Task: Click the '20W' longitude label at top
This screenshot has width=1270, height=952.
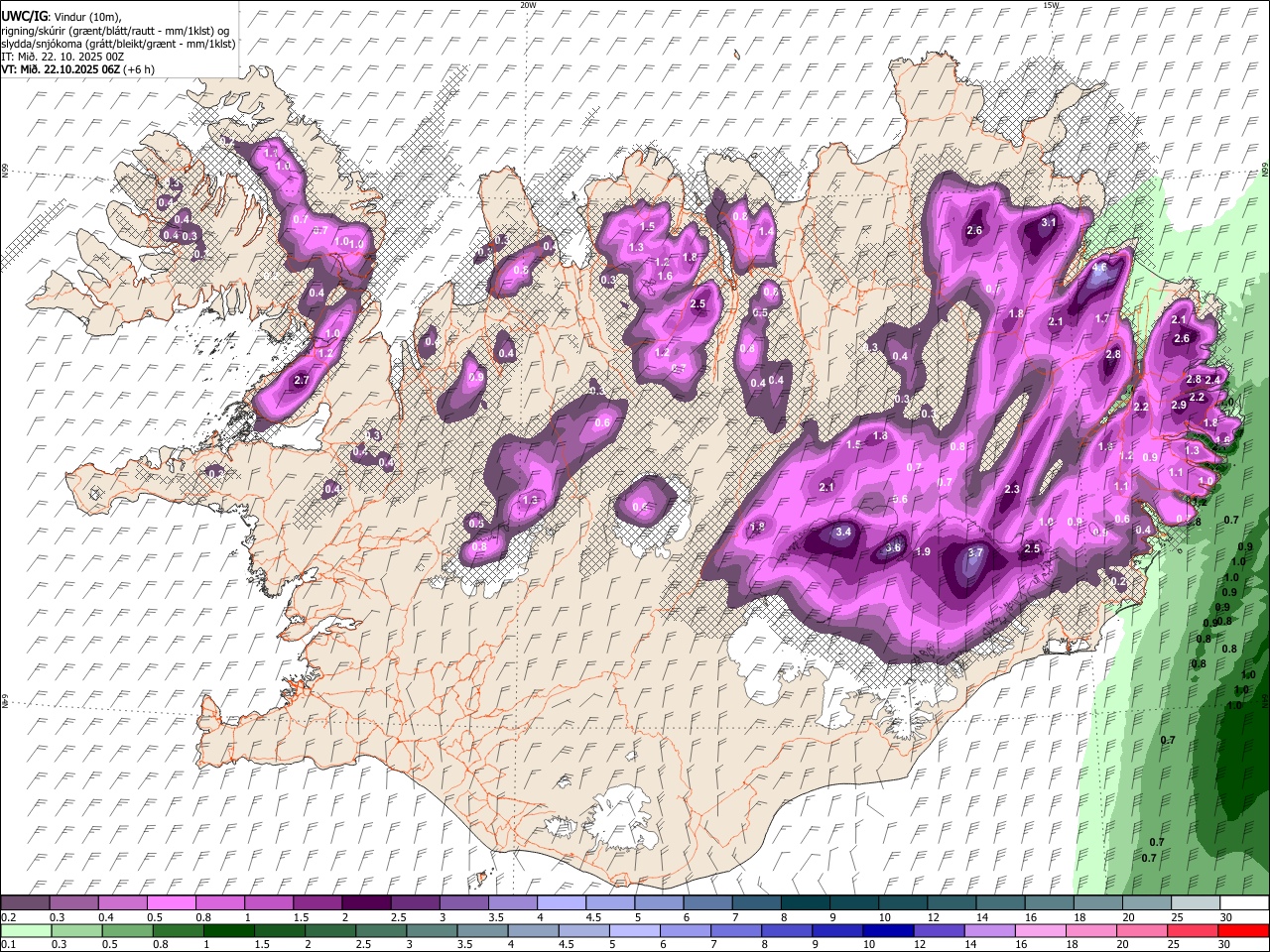Action: coord(528,5)
